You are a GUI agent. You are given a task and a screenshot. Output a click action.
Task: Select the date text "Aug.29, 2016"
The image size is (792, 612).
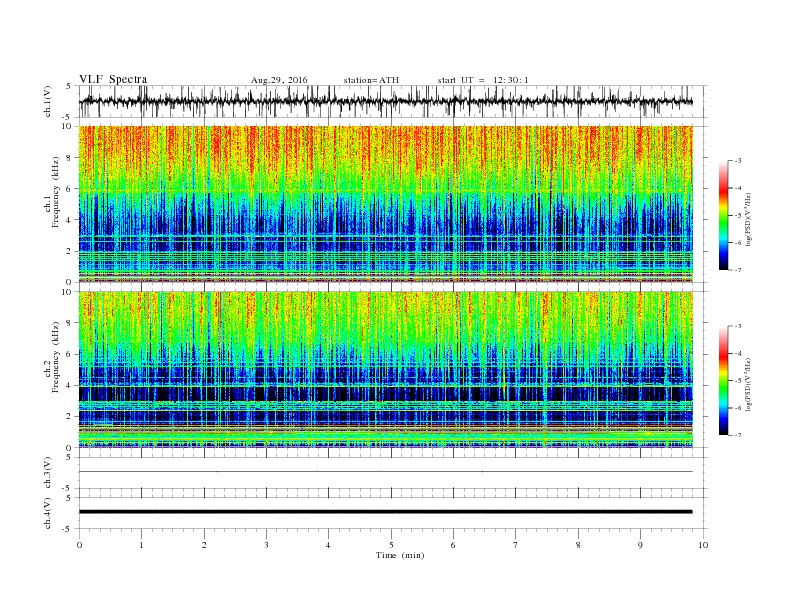(279, 80)
